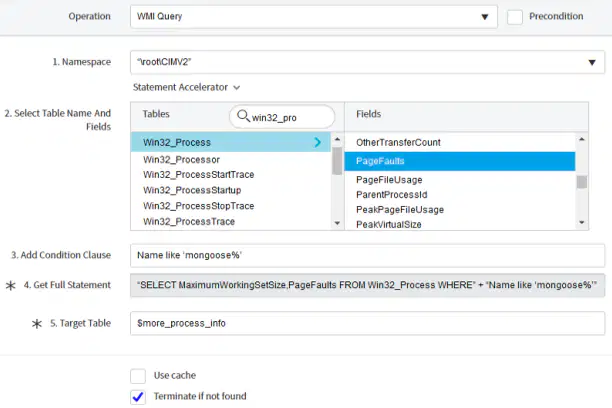Viewport: 612px width, 408px height.
Task: Enable the Use cache checkbox
Action: tap(138, 376)
